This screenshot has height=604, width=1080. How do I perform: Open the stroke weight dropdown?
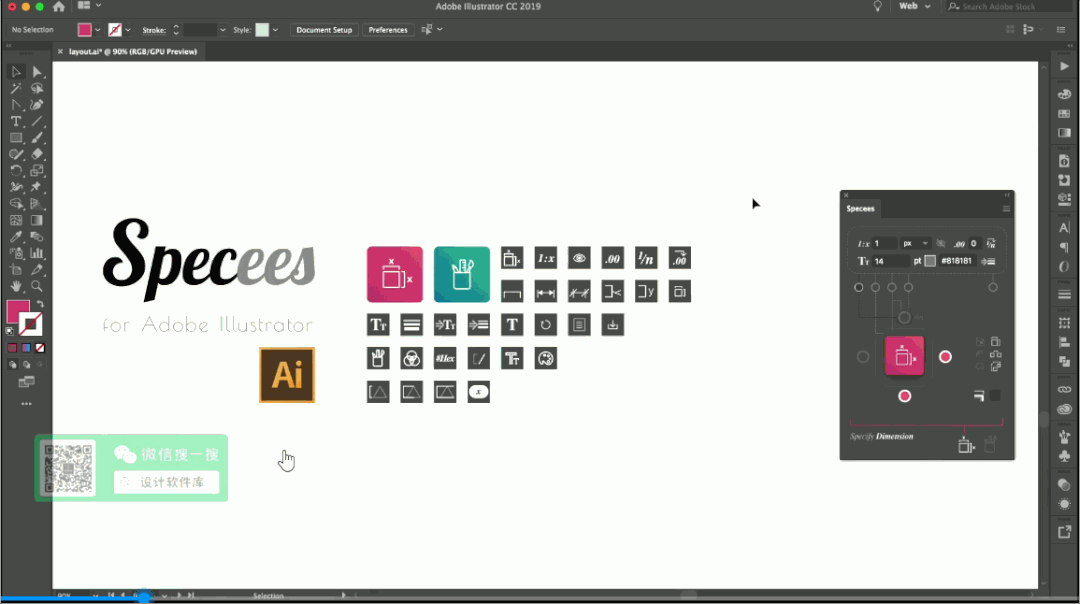222,30
